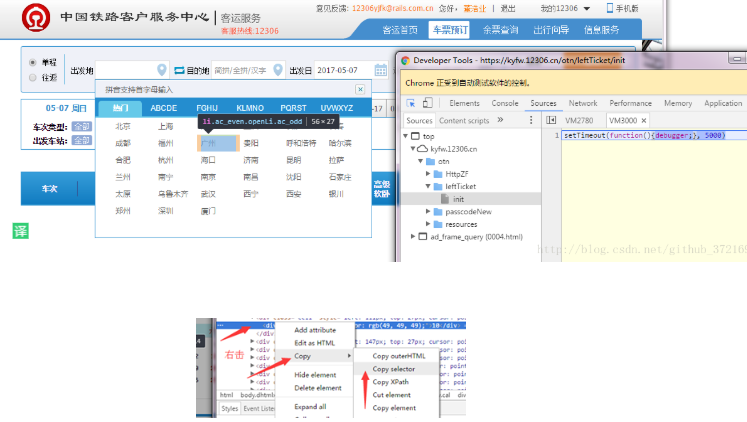This screenshot has height=422, width=747.
Task: Expand the passcodeNew folder
Action: 428,211
